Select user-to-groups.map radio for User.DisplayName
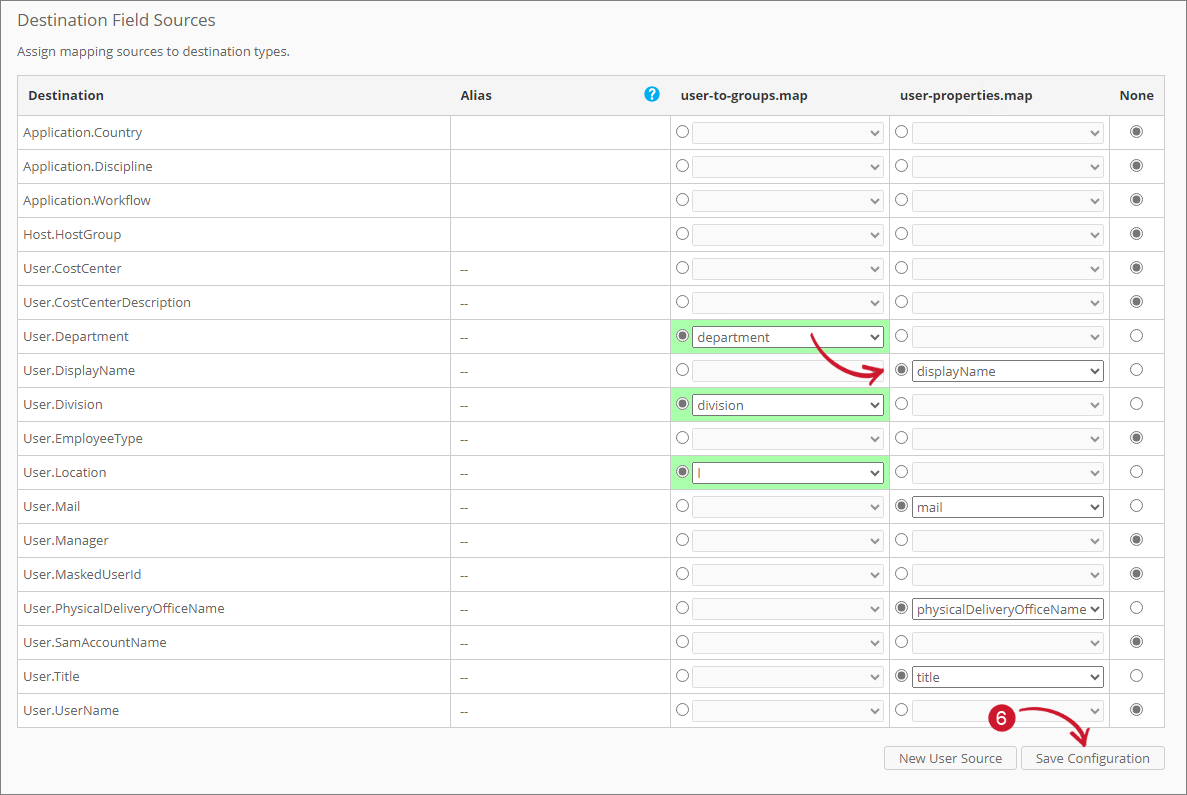Image resolution: width=1187 pixels, height=795 pixels. [x=682, y=369]
